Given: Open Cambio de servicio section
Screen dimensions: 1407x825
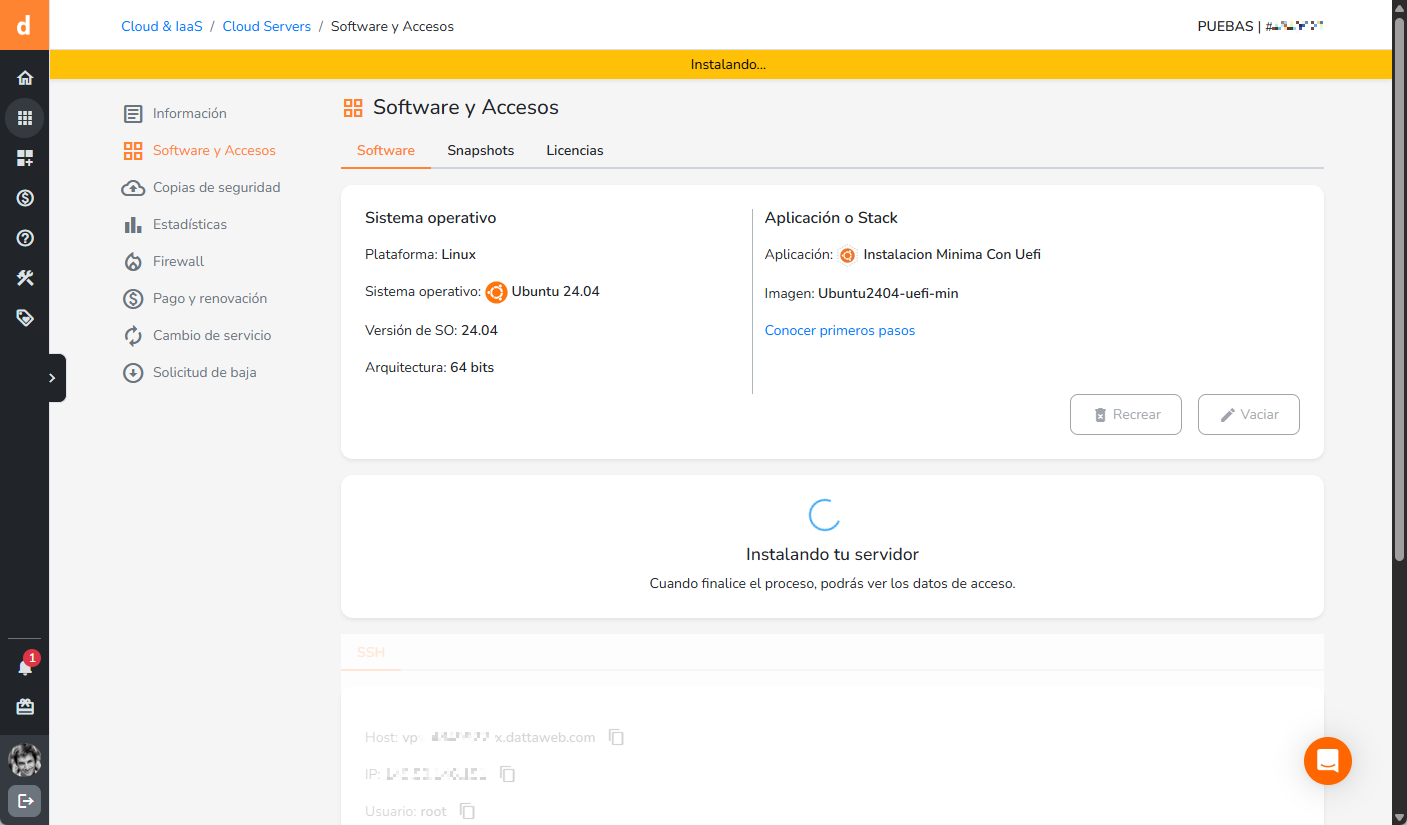Looking at the screenshot, I should tap(197, 335).
